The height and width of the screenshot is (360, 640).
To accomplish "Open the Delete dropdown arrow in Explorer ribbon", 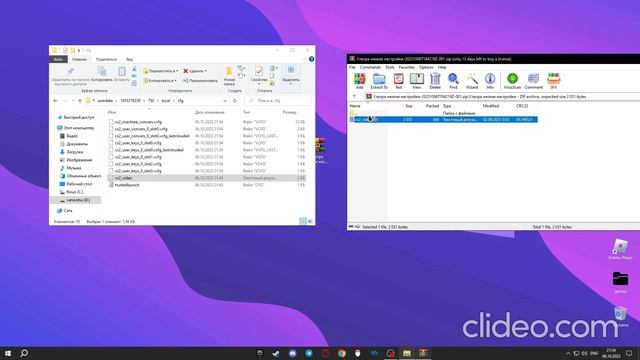I will [205, 71].
